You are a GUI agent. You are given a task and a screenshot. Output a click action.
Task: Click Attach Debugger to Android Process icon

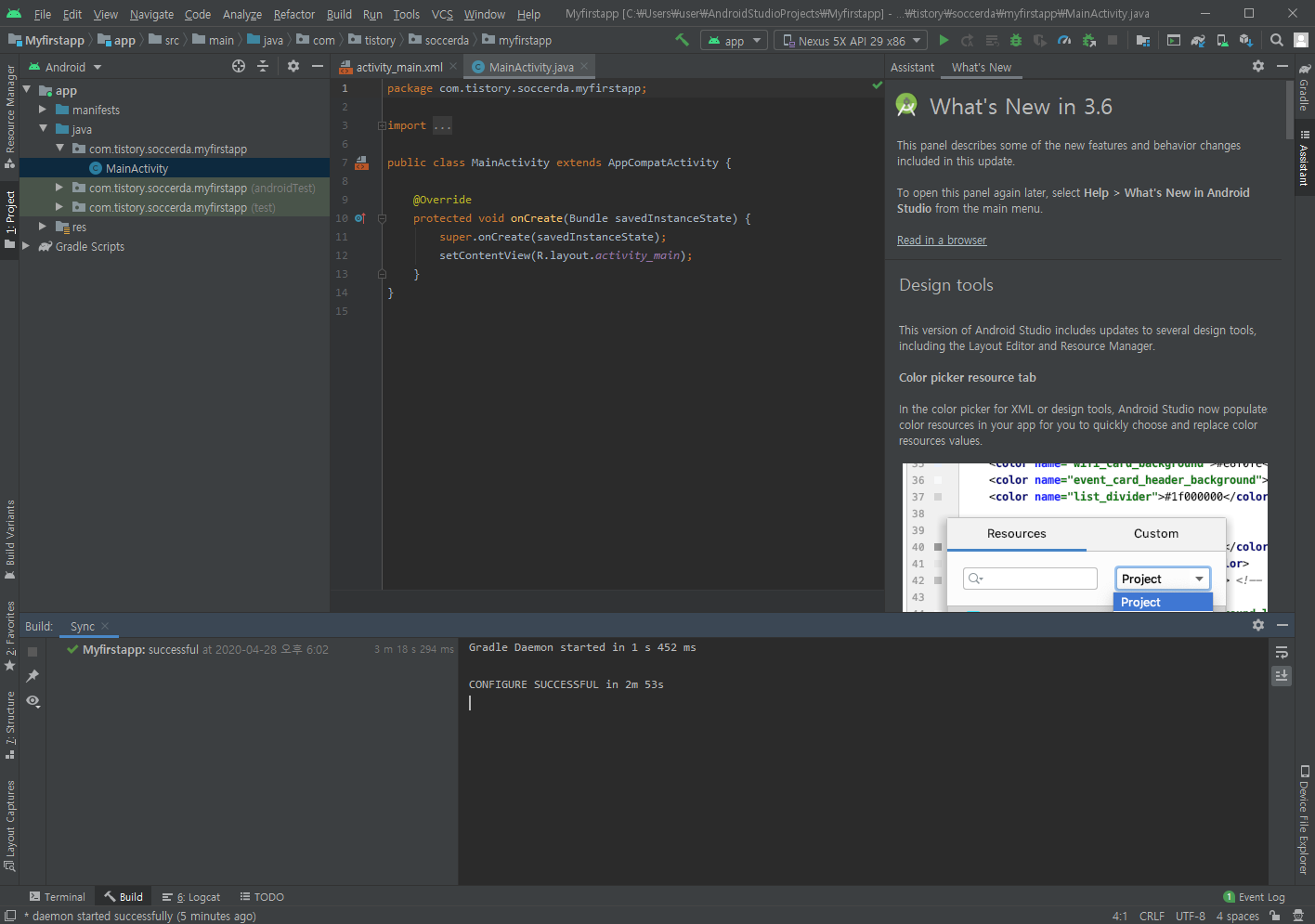pos(1088,40)
